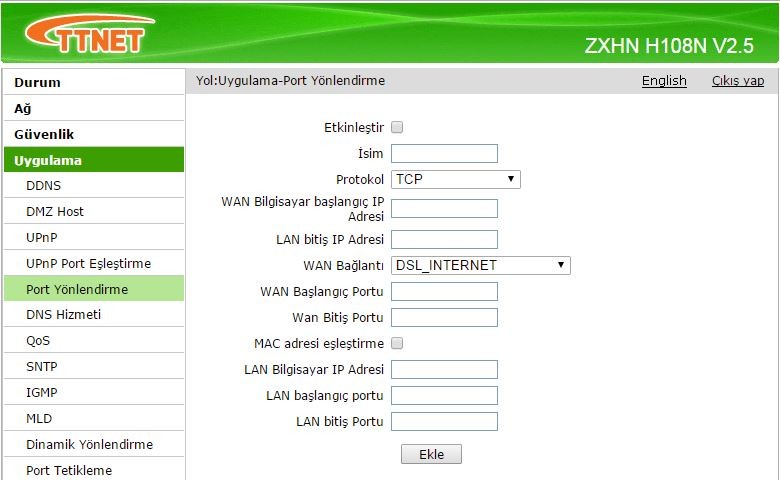Open DMZ Host page
The image size is (780, 480).
(94, 211)
